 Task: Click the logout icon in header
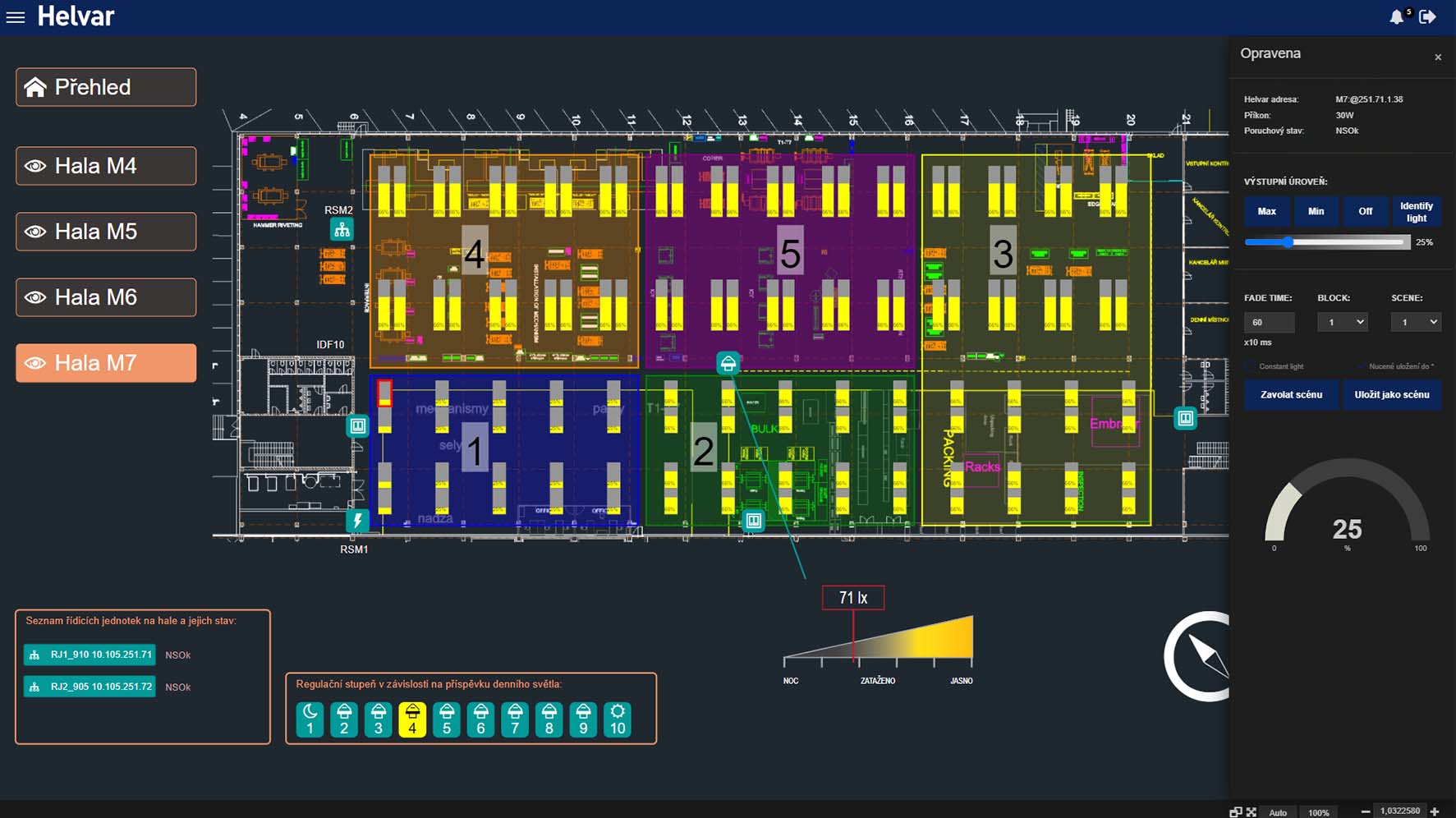1427,17
